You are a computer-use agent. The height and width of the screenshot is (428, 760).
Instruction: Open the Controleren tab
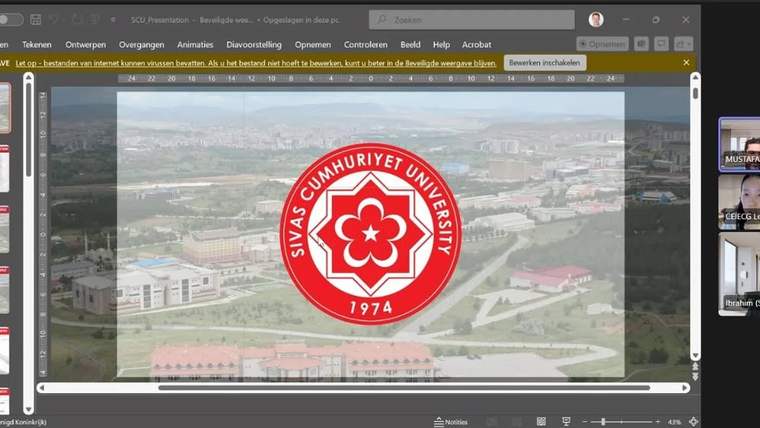click(x=365, y=45)
